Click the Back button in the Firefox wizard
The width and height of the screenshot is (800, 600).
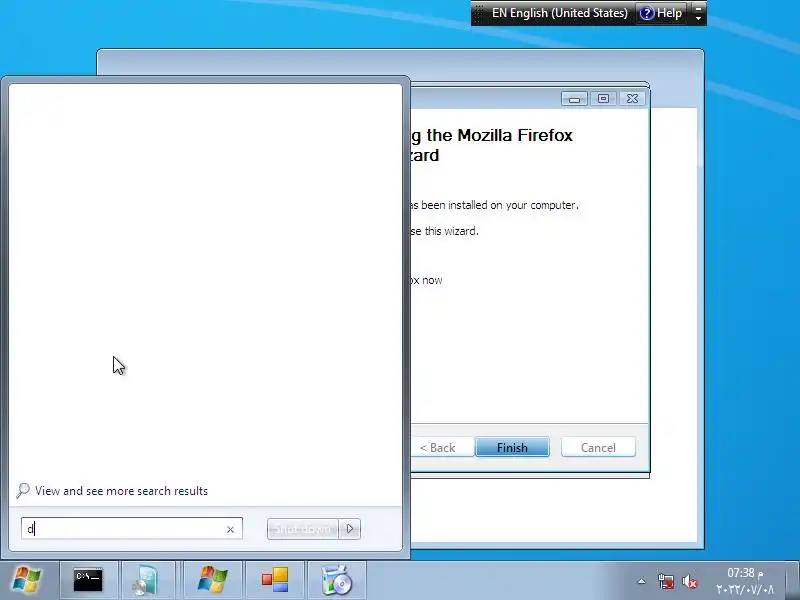[x=441, y=447]
